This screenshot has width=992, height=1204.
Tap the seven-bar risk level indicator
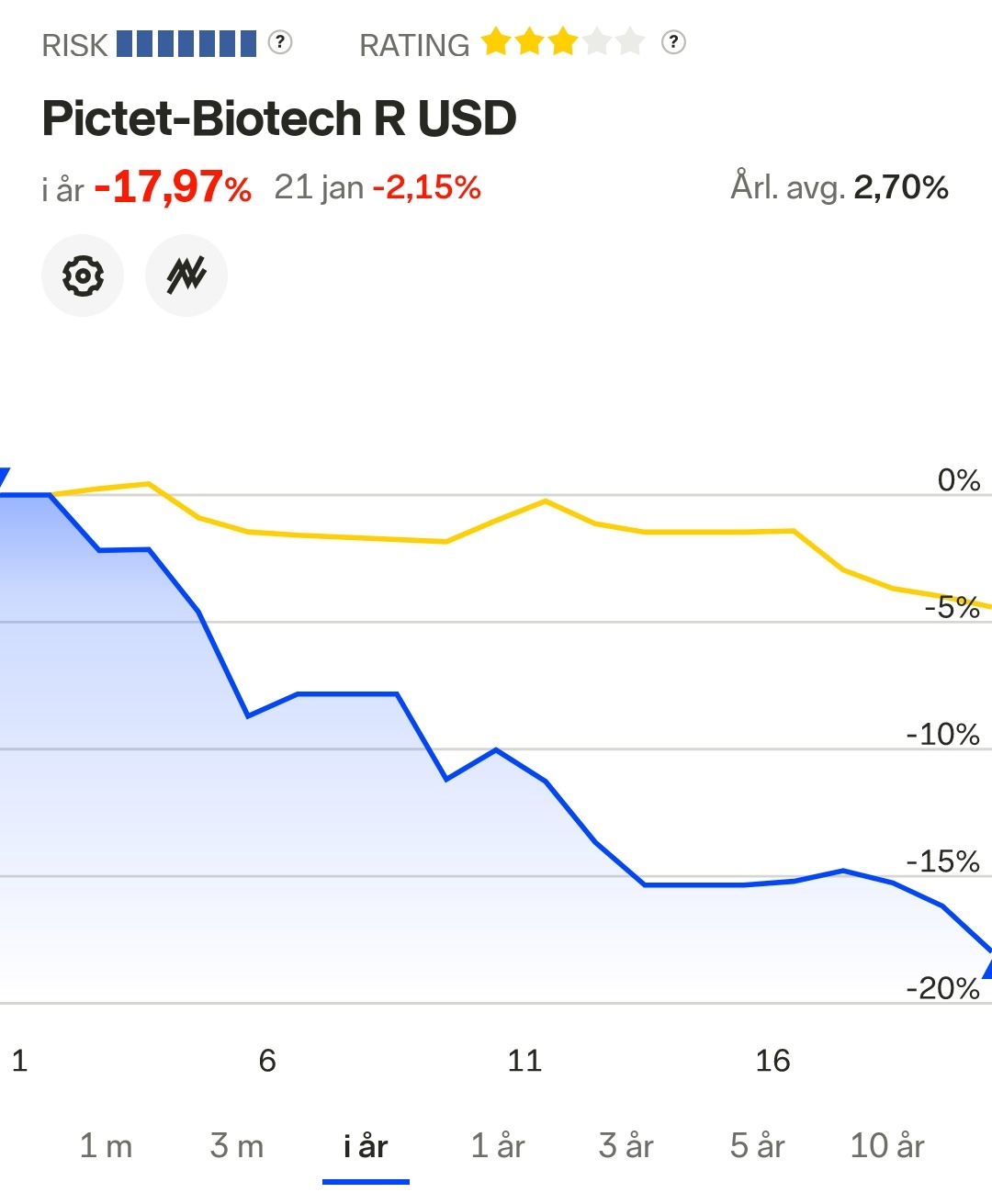tap(186, 43)
